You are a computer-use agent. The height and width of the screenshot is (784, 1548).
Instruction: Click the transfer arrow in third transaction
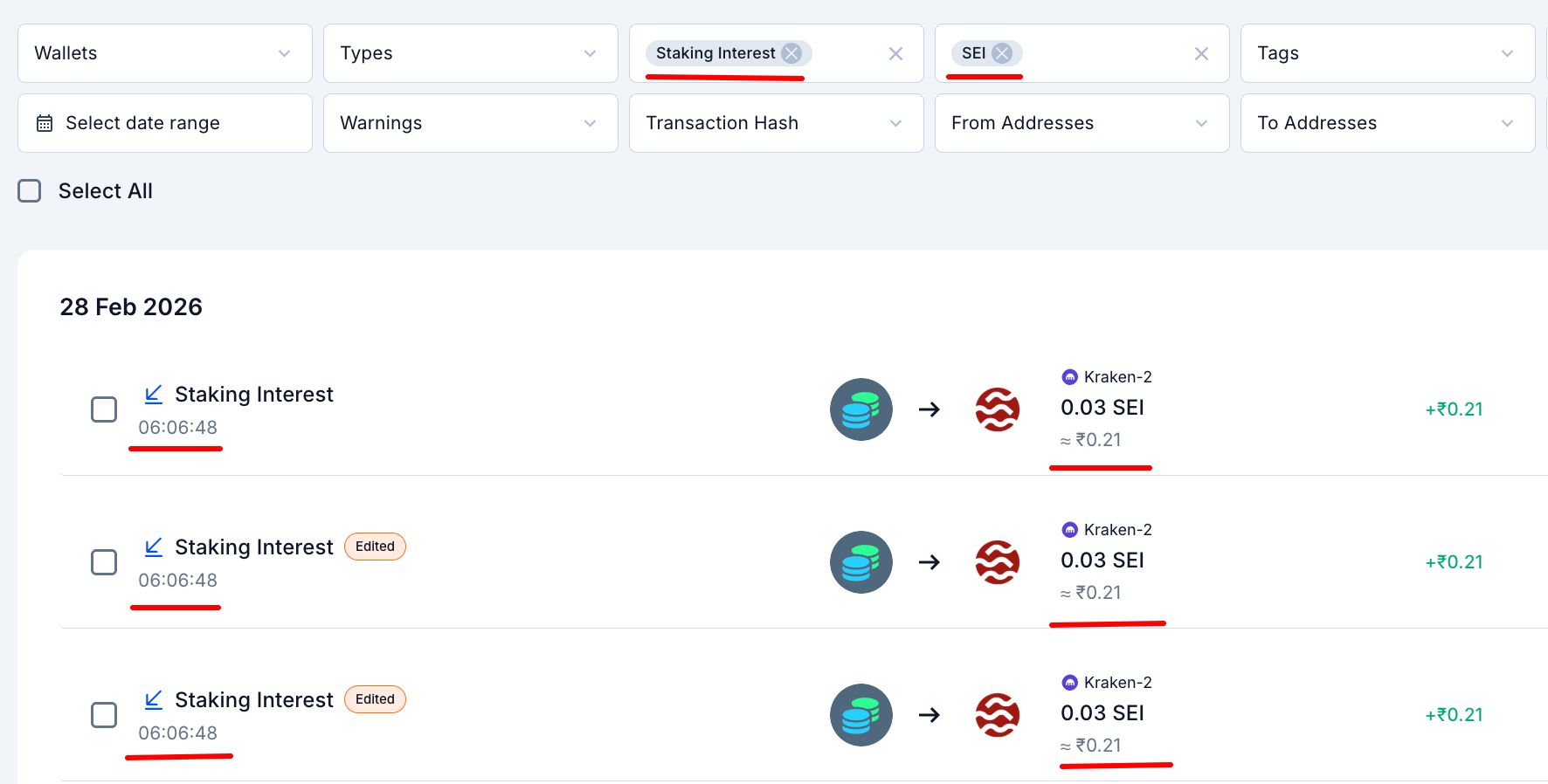tap(929, 715)
